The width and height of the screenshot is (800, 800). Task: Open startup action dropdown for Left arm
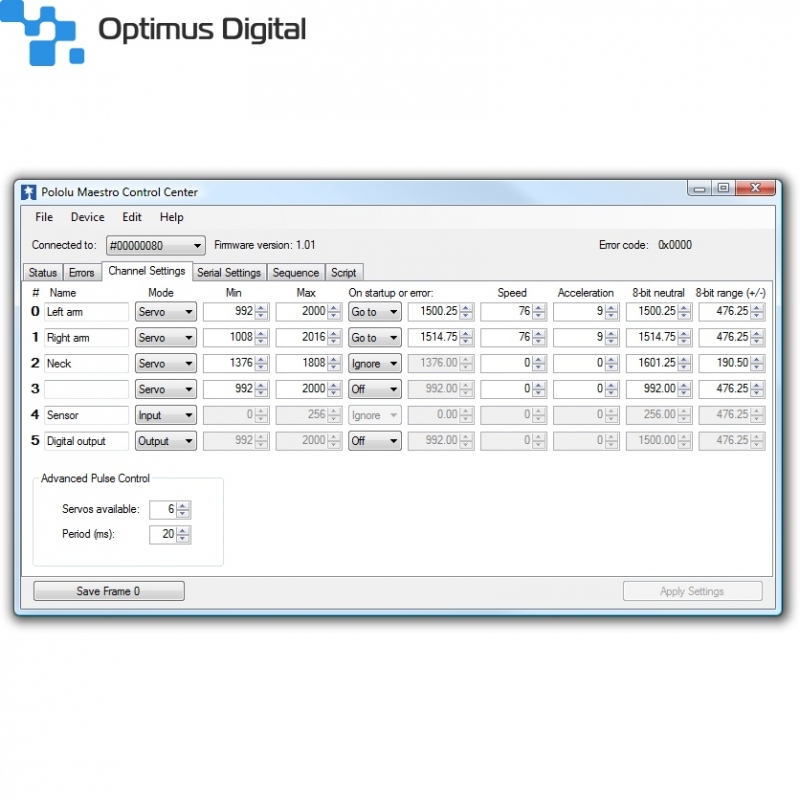(375, 312)
